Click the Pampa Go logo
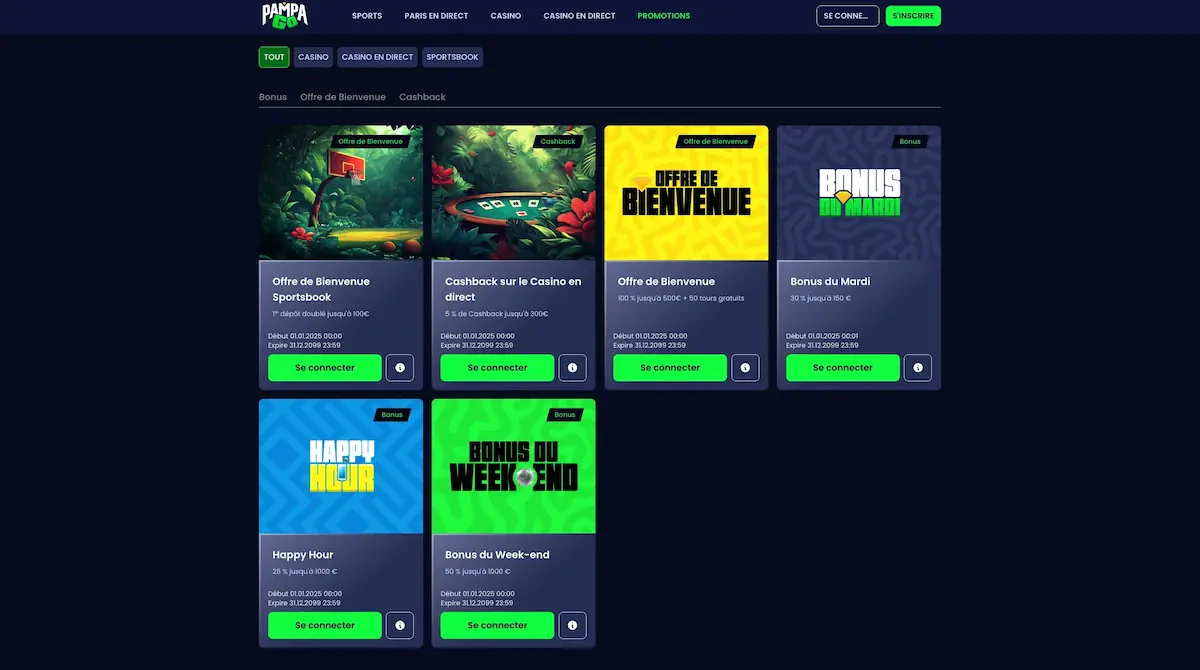This screenshot has width=1200, height=670. point(284,15)
